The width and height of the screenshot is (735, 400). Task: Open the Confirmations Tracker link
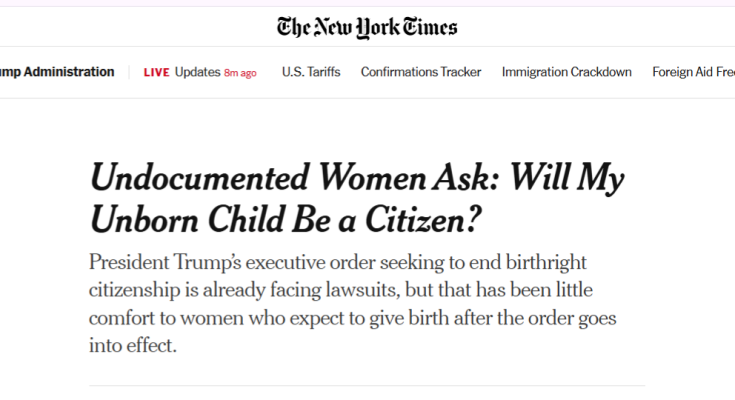click(x=421, y=72)
